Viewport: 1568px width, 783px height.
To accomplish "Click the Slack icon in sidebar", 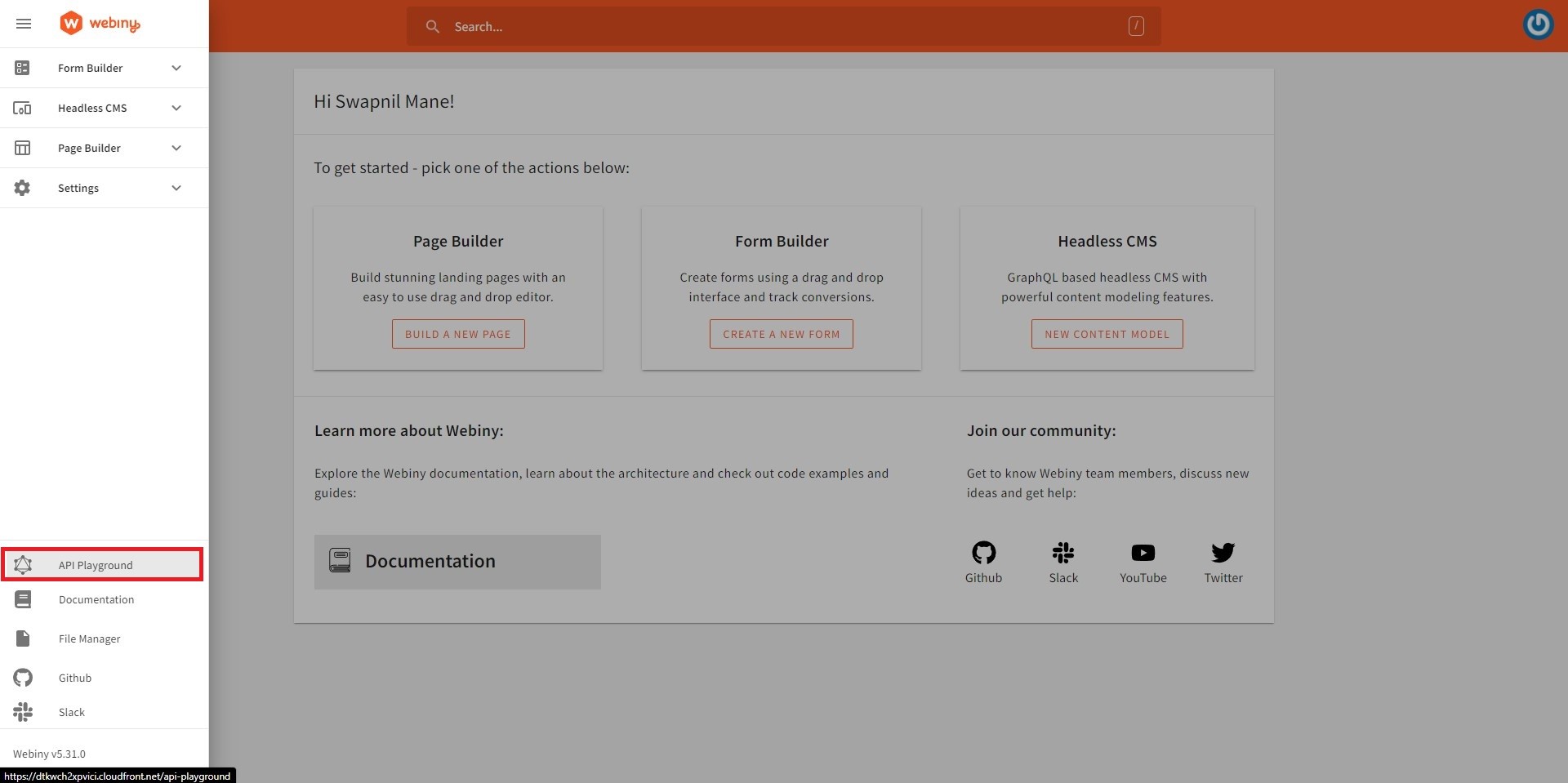I will 23,712.
